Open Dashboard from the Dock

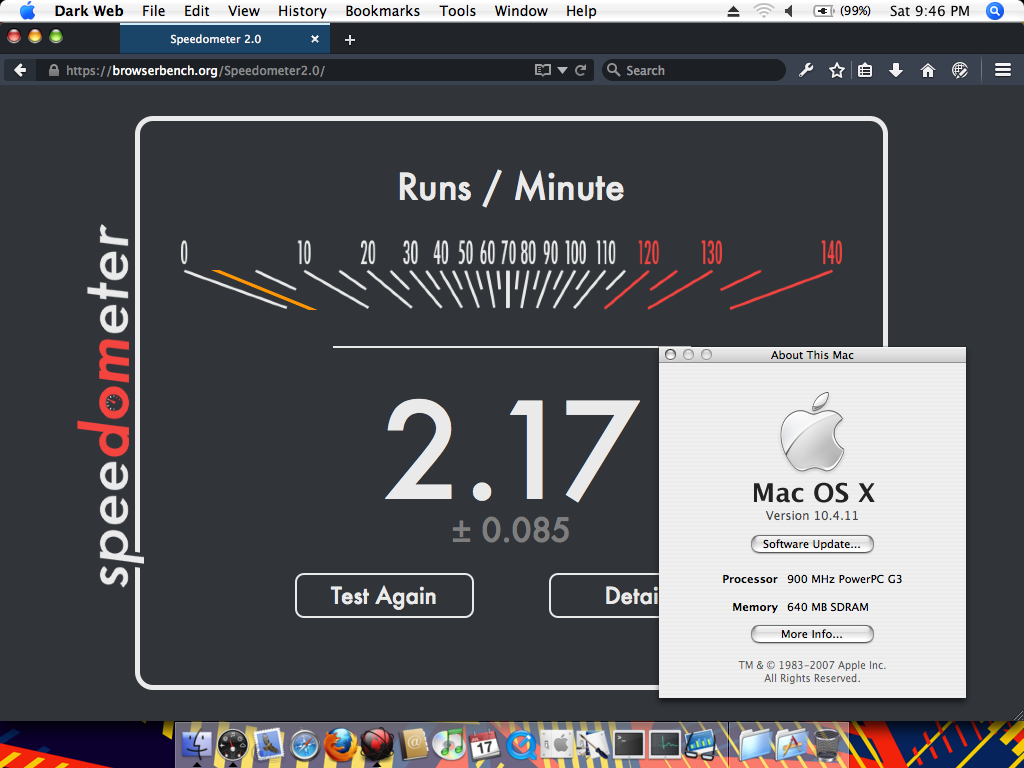click(x=232, y=744)
